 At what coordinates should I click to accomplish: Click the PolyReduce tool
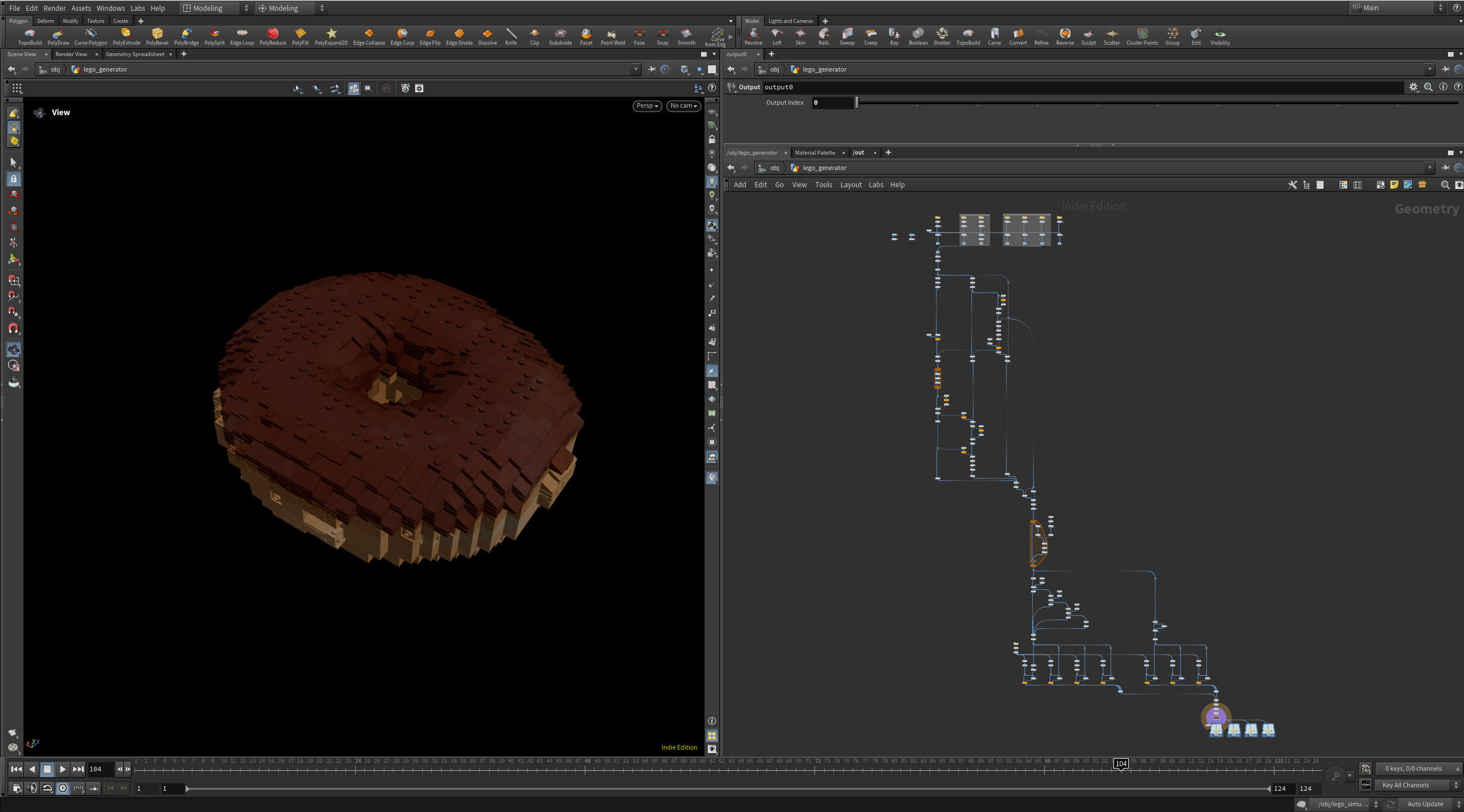pyautogui.click(x=273, y=37)
